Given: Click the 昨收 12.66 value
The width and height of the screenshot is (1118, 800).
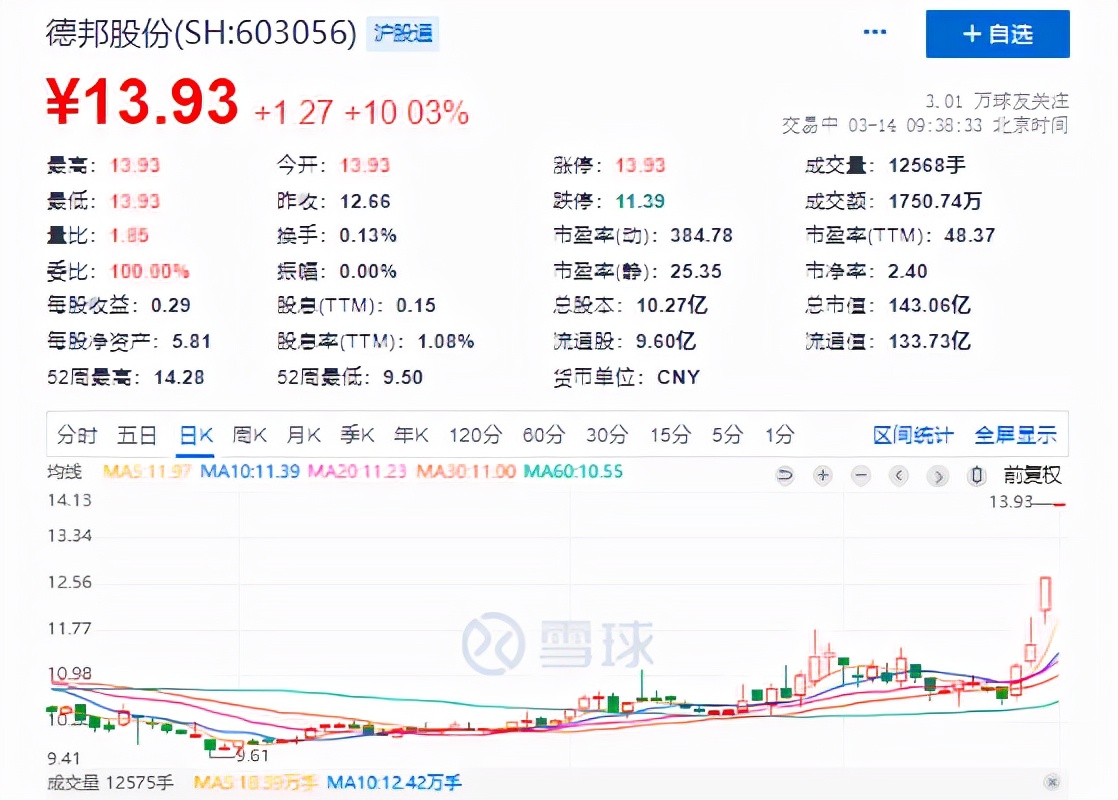Looking at the screenshot, I should (365, 201).
